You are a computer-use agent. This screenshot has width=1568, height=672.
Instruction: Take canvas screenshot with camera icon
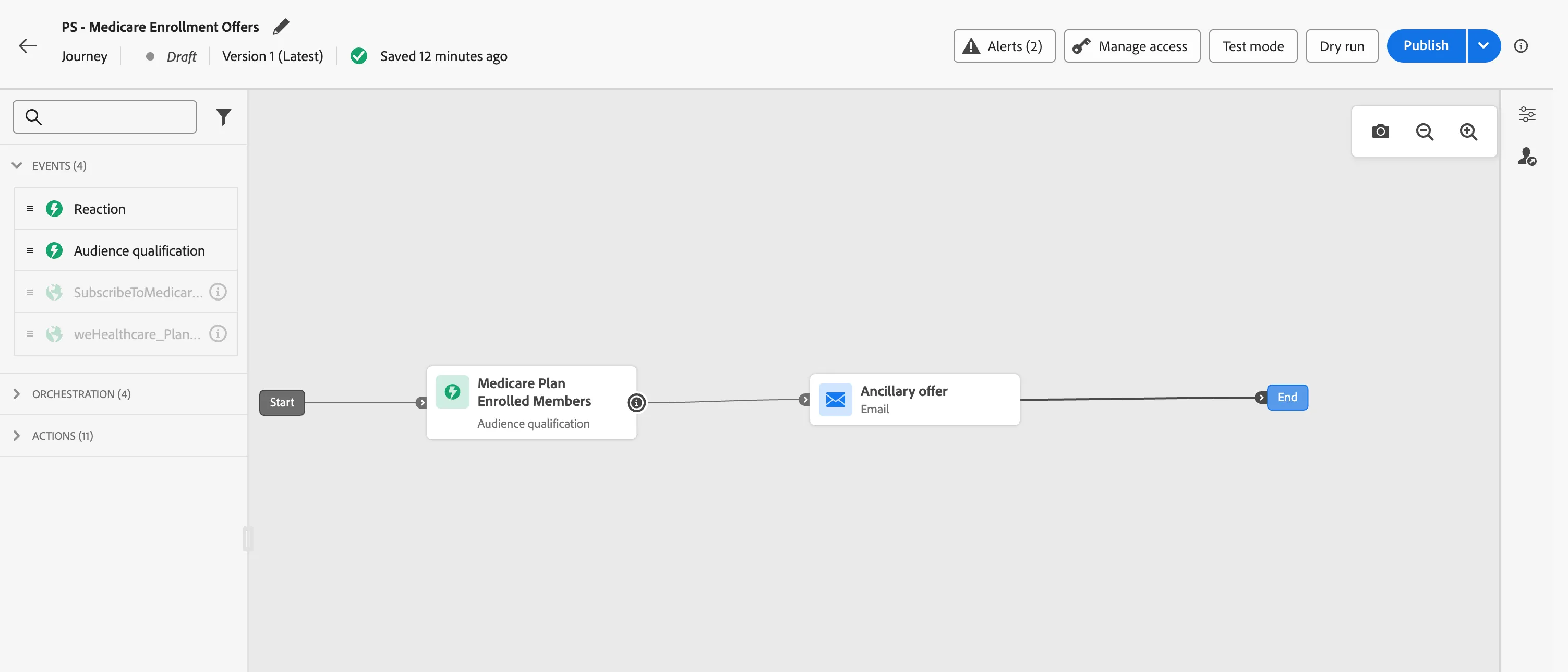click(1380, 131)
